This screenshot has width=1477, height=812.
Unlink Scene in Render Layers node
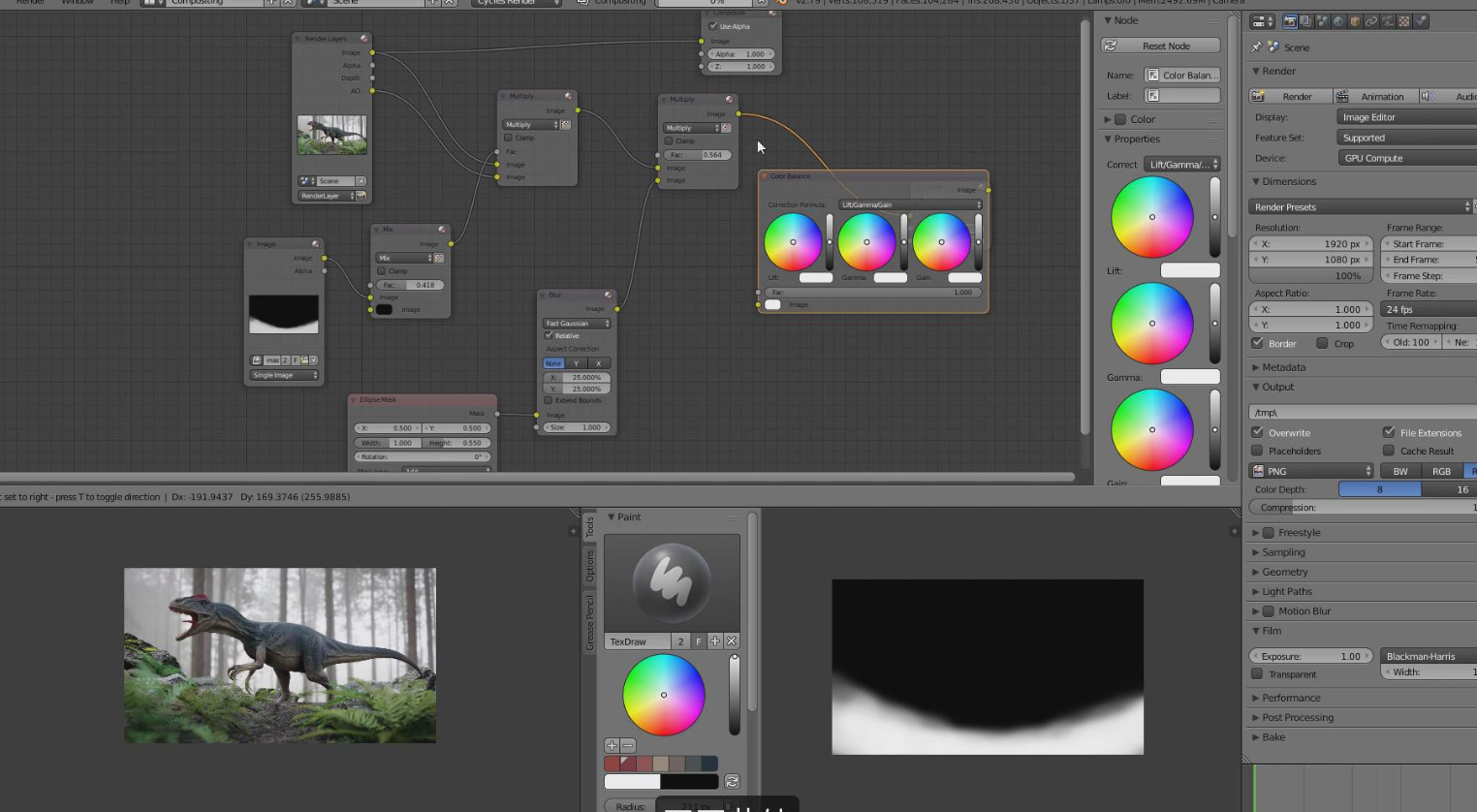point(361,181)
